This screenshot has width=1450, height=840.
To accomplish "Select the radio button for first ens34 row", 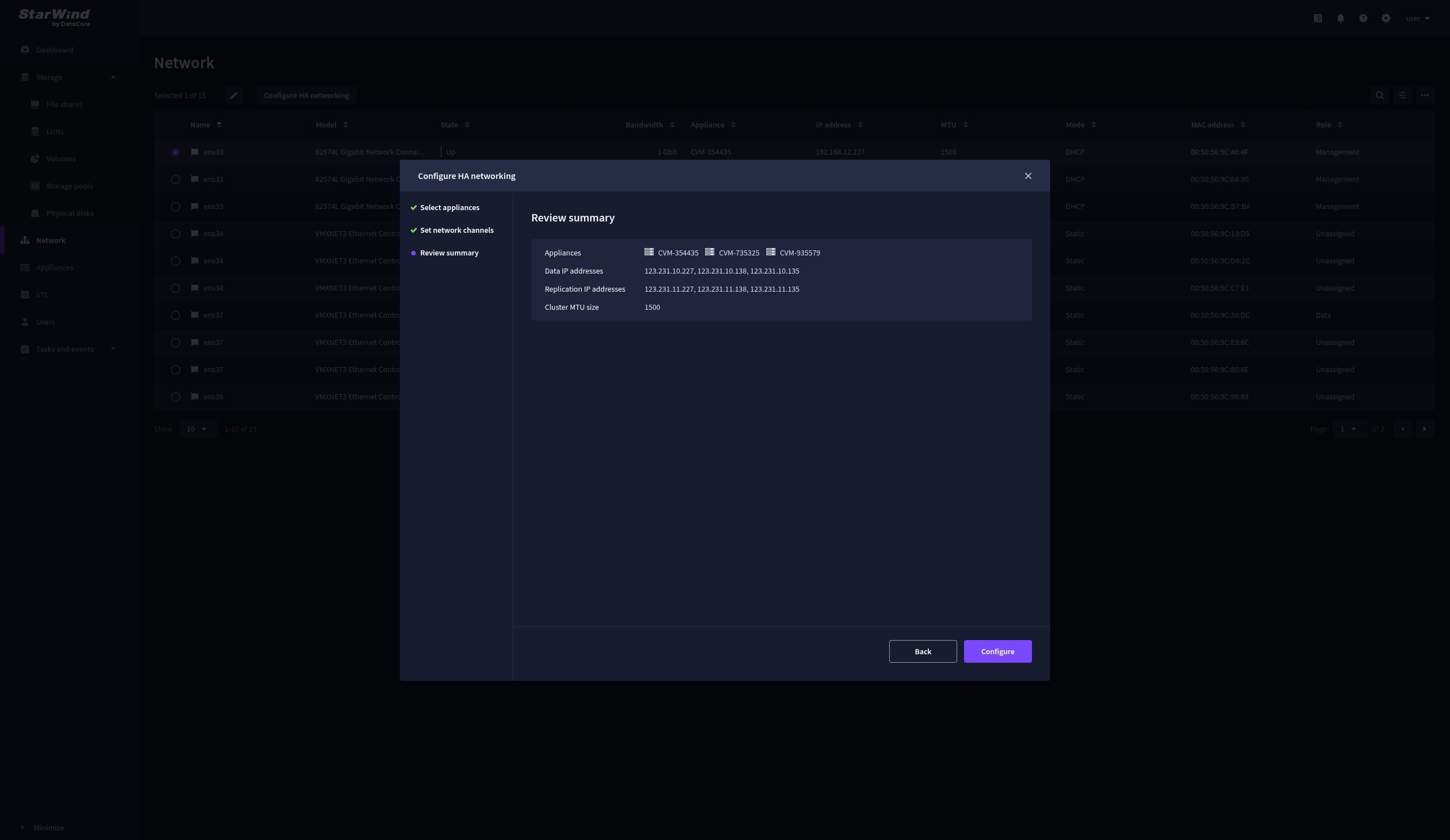I will point(176,233).
